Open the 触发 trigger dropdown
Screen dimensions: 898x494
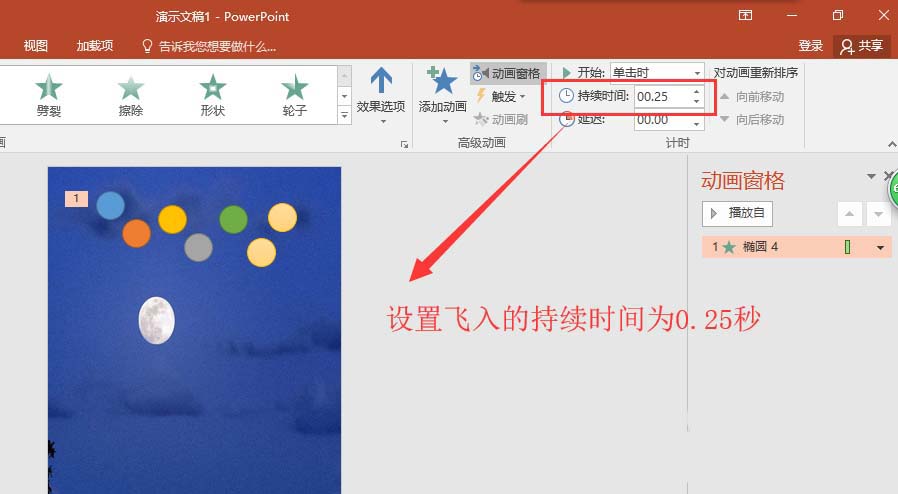coord(502,97)
